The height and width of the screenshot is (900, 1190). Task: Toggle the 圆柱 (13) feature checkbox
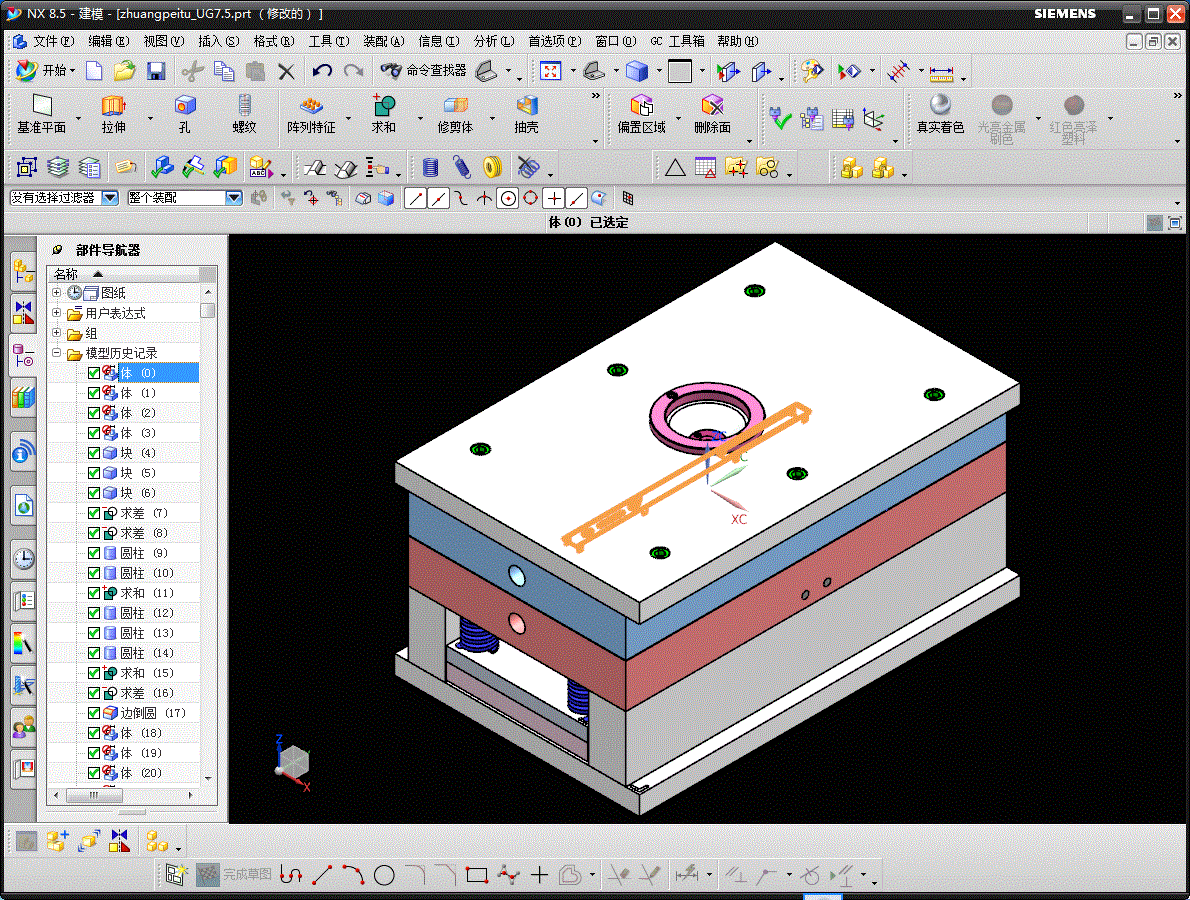pyautogui.click(x=94, y=633)
